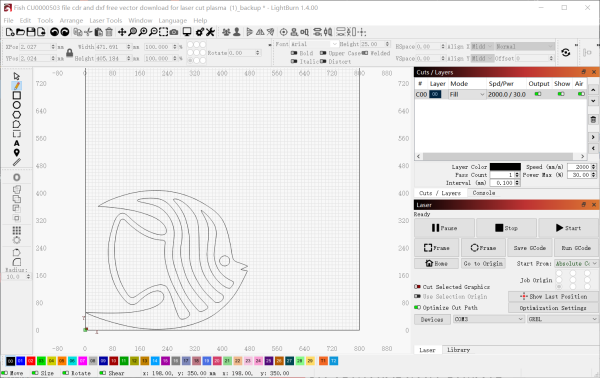Viewport: 600px width, 378px height.
Task: Open the Laser Tools menu
Action: (106, 20)
